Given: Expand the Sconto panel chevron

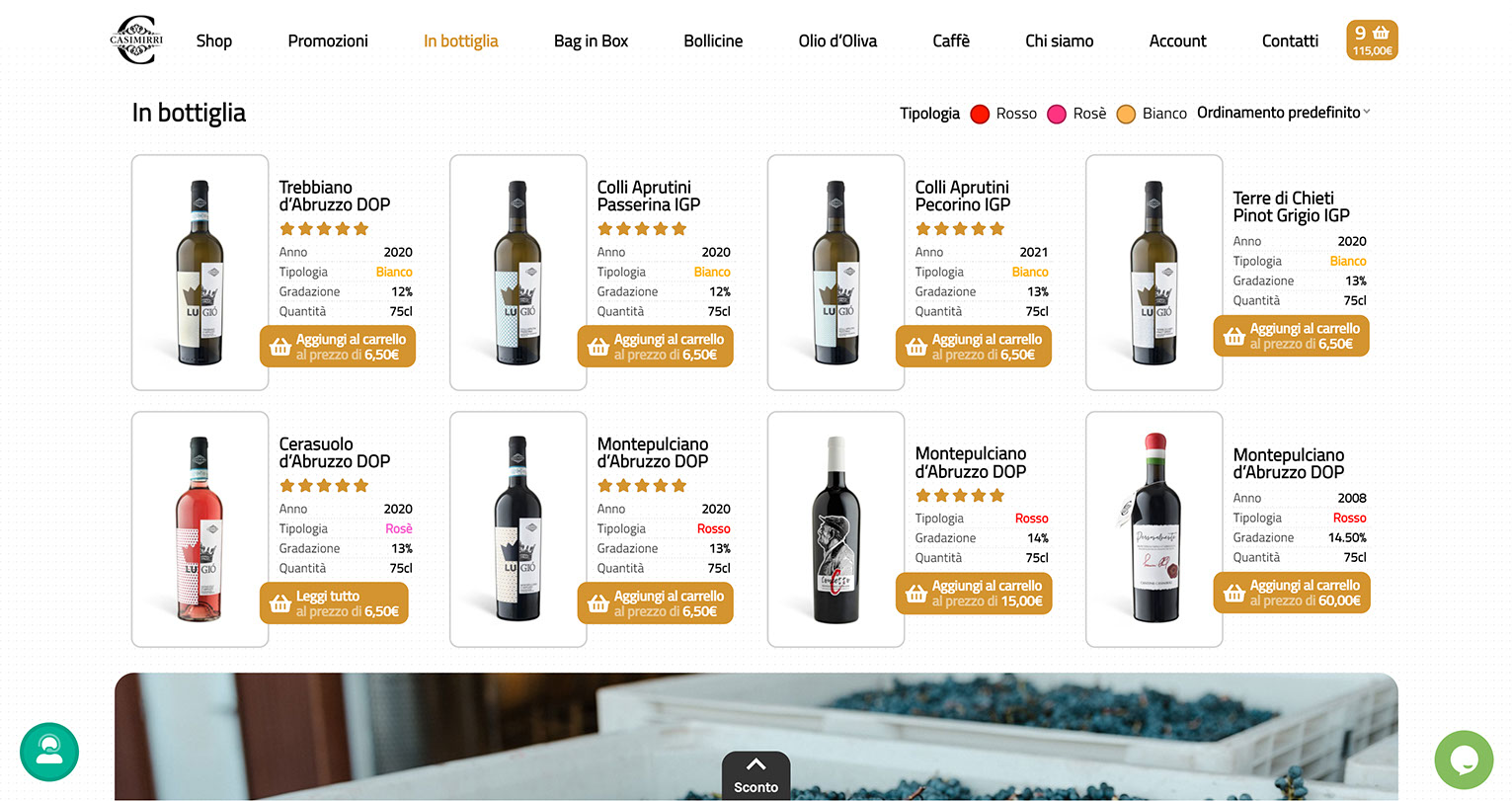Looking at the screenshot, I should pos(756,764).
